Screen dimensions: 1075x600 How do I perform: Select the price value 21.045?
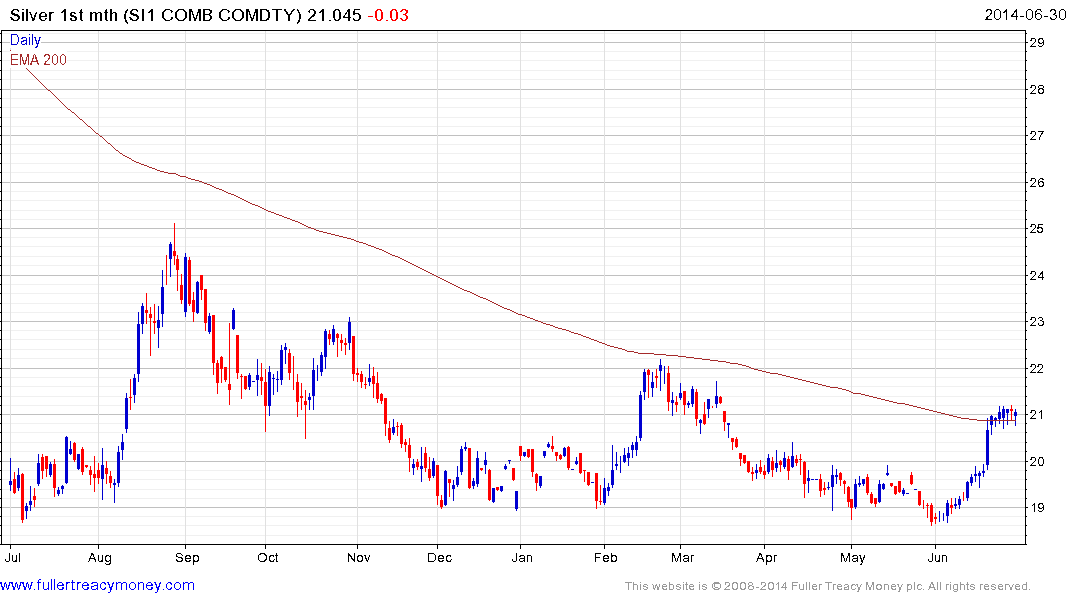pos(334,15)
